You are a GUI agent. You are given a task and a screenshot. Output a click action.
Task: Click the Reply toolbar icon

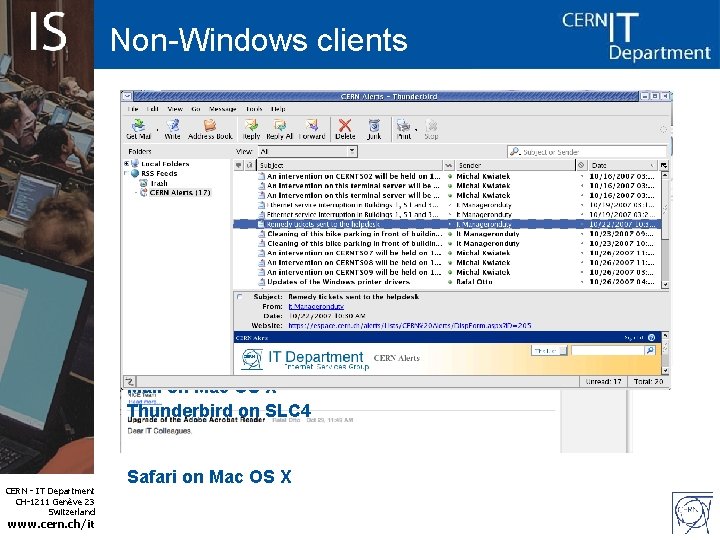(251, 125)
